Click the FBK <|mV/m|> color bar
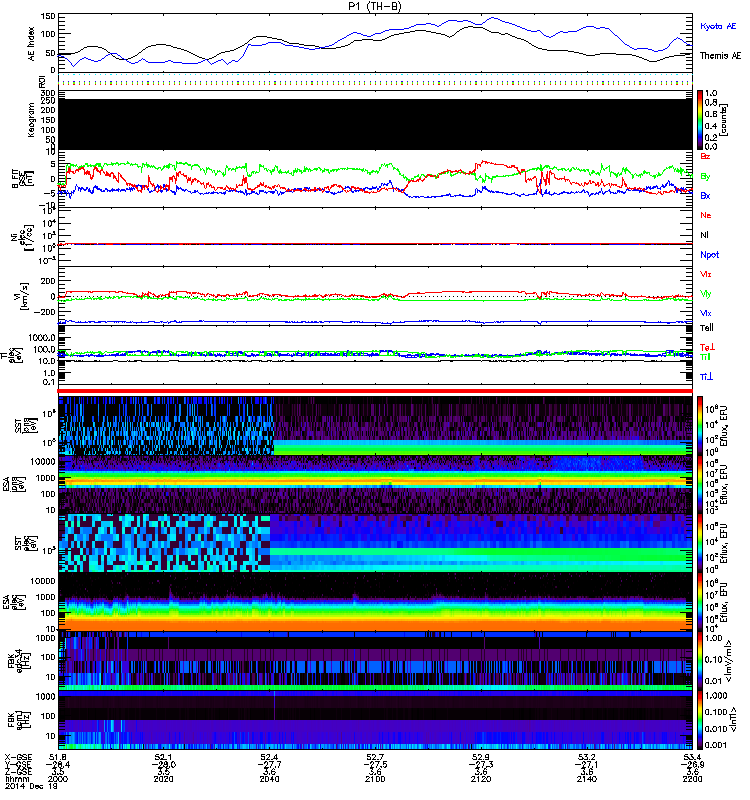The height and width of the screenshot is (800, 750). [700, 660]
